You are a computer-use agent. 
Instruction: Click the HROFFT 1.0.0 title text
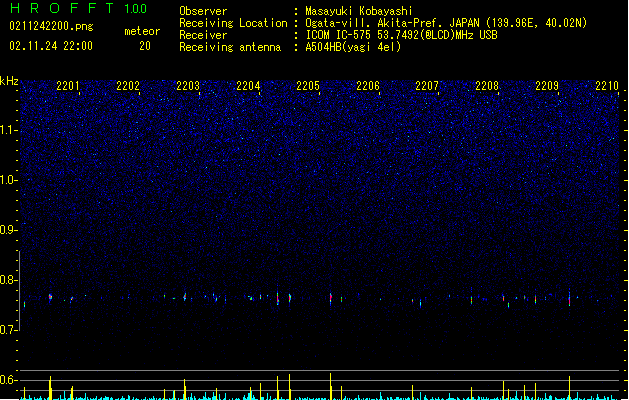pos(78,8)
